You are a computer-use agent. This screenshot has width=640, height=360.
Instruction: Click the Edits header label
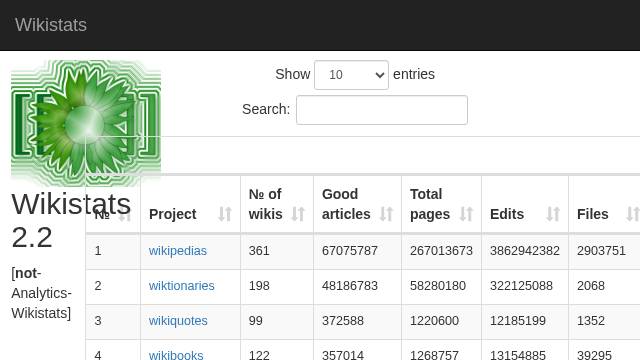pos(507,214)
